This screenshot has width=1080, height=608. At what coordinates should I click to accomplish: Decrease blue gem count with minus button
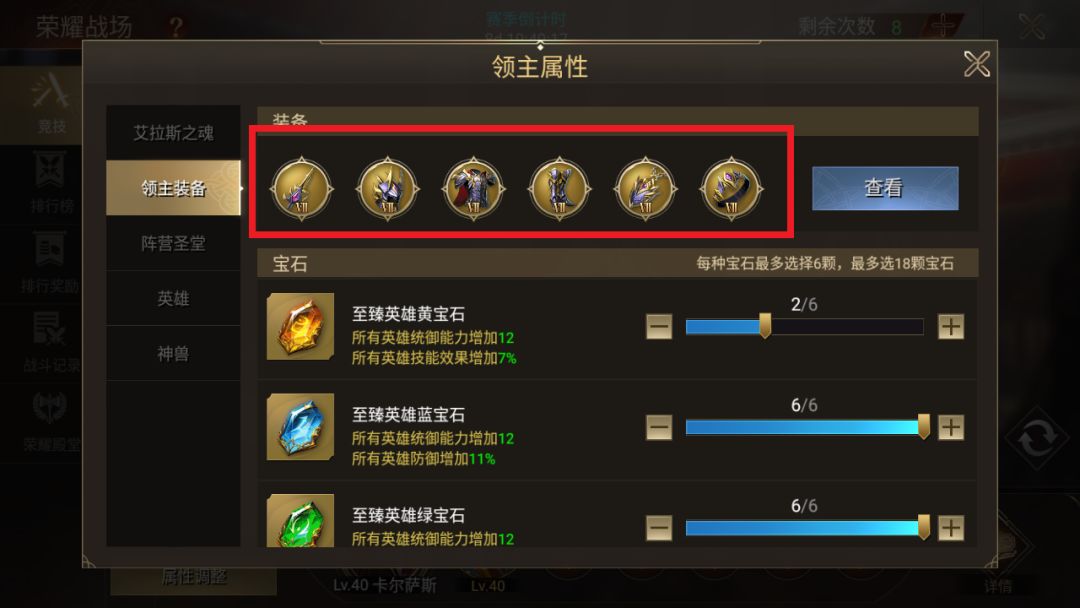tap(658, 427)
